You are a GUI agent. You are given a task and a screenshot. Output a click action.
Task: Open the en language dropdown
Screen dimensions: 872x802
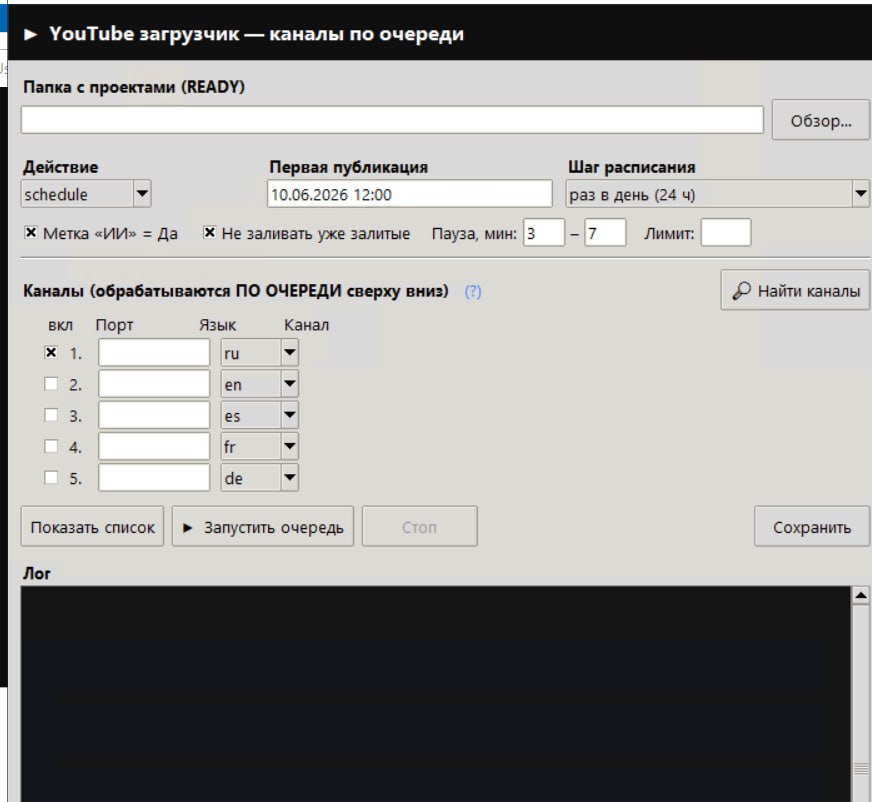click(x=260, y=384)
